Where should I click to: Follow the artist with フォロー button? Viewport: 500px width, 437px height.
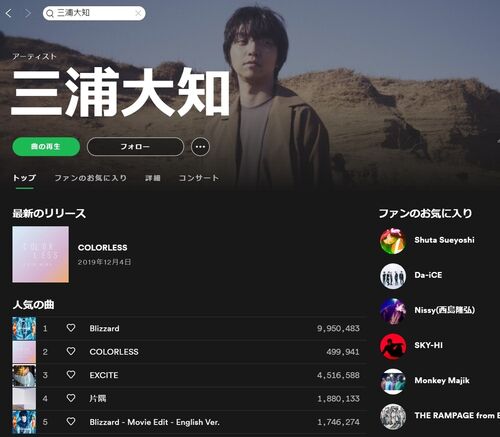click(x=135, y=147)
